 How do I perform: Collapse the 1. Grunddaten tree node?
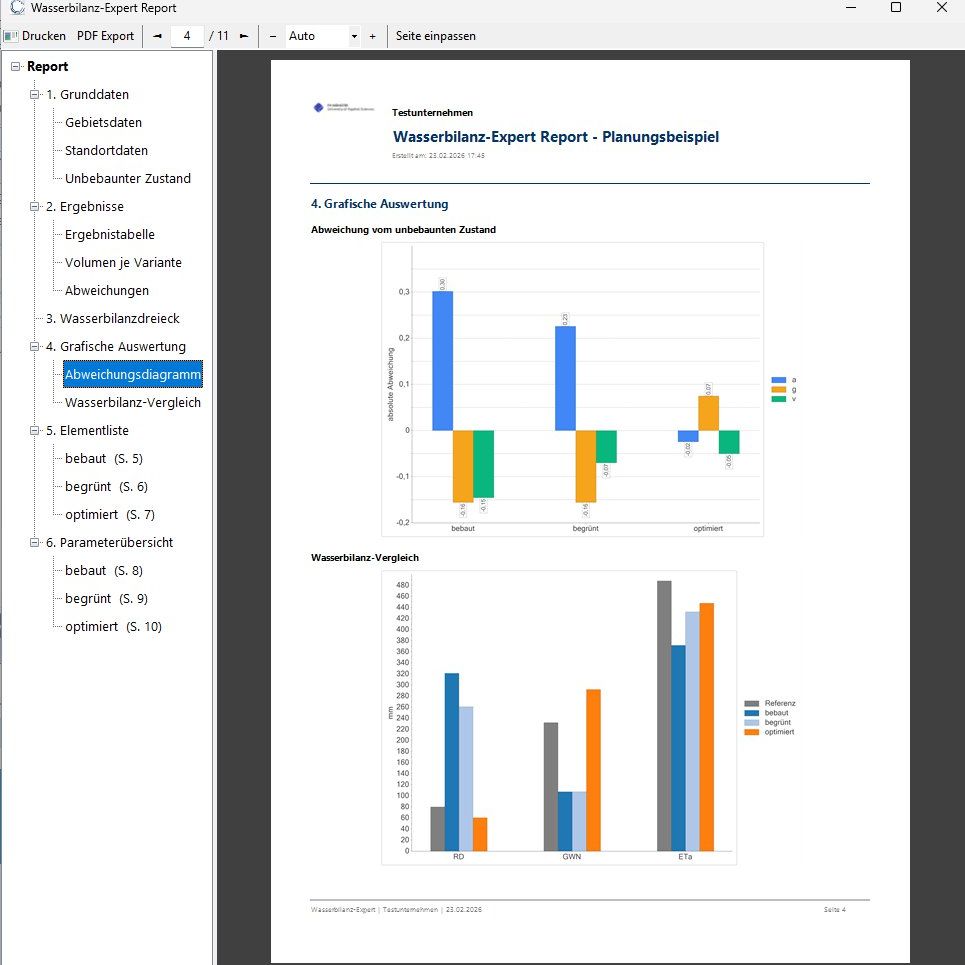click(35, 95)
